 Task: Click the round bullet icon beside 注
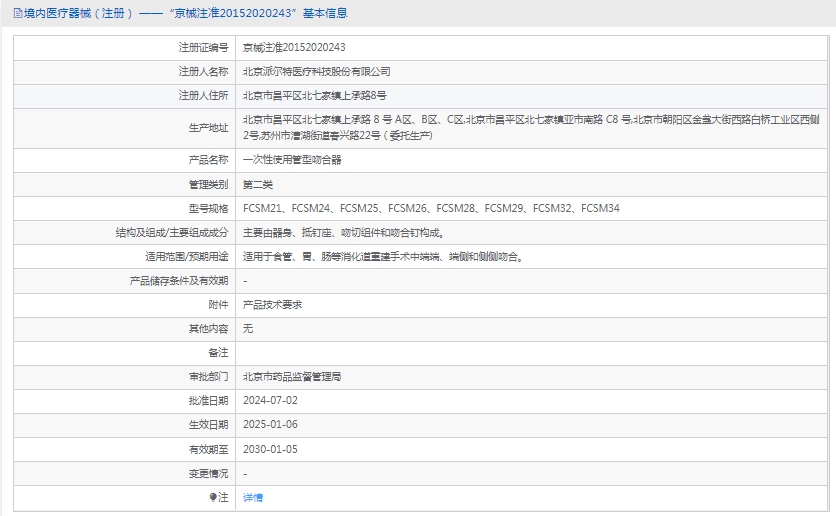(213, 497)
